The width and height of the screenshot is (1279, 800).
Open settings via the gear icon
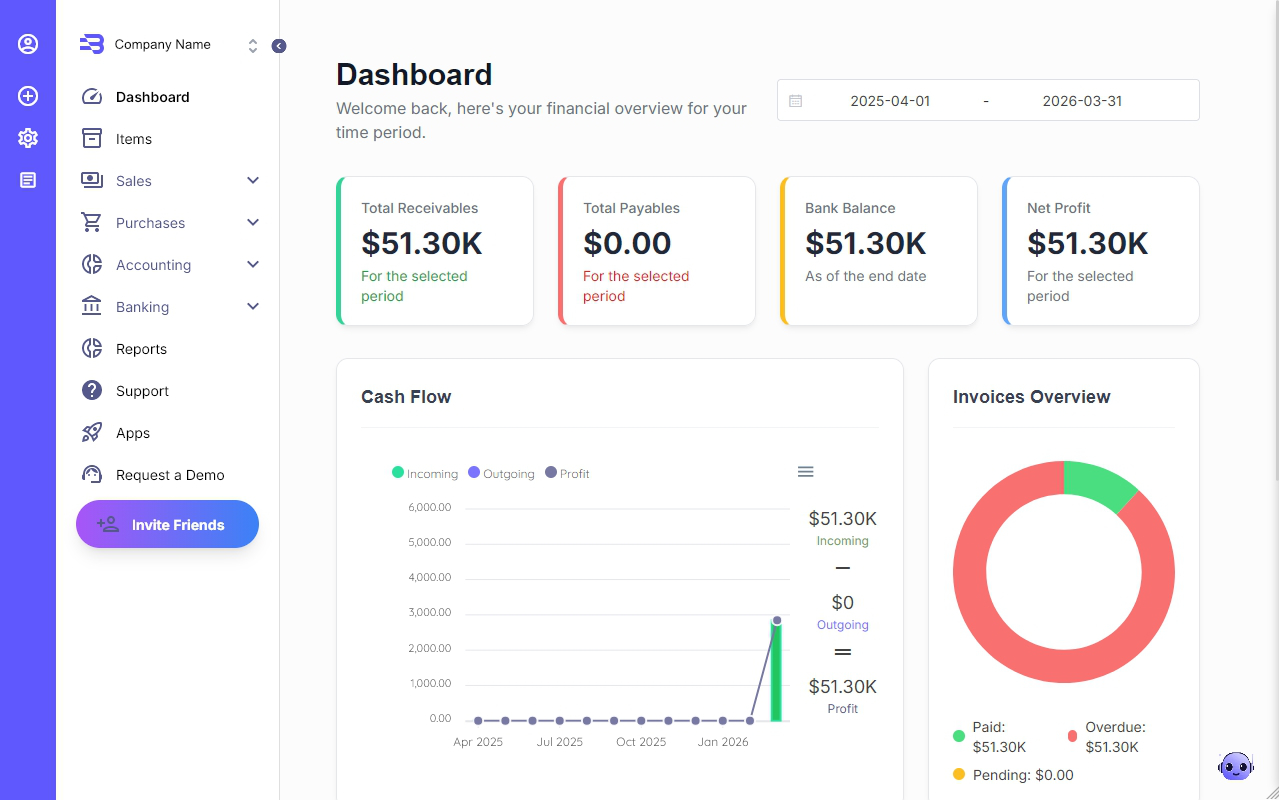pyautogui.click(x=28, y=138)
